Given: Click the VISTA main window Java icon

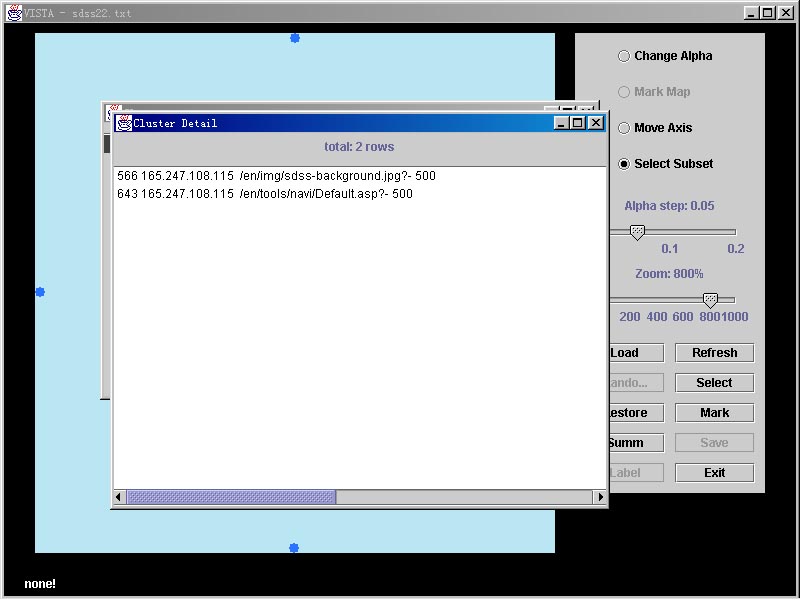Looking at the screenshot, I should 14,13.
